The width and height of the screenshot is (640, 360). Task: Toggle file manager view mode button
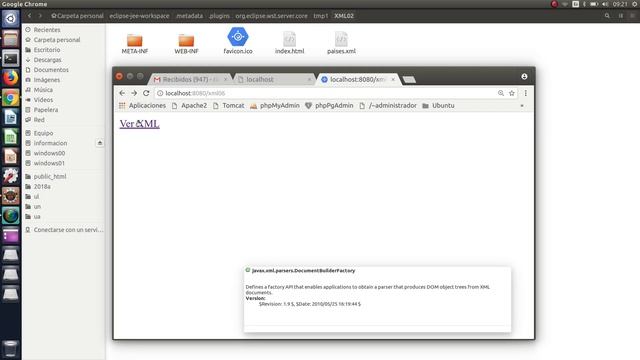point(621,16)
